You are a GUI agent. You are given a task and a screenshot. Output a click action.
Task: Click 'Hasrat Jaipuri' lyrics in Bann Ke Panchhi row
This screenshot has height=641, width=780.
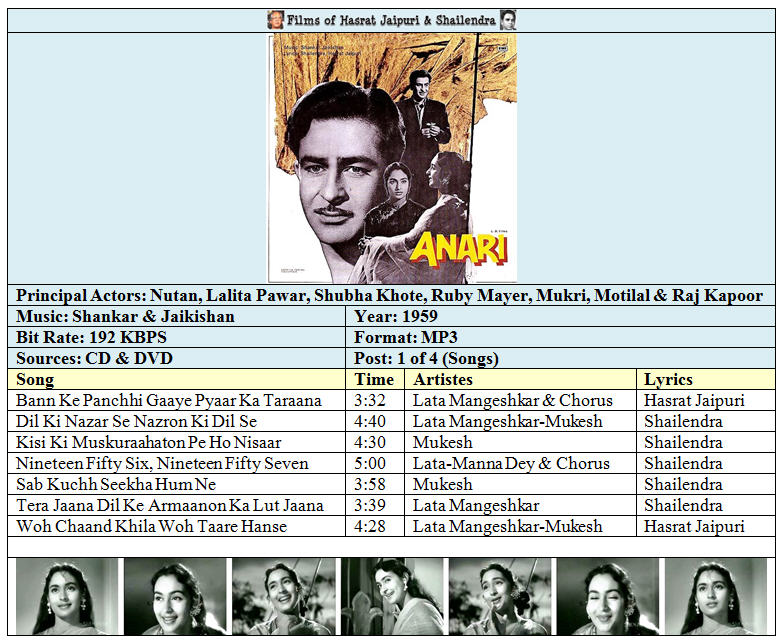(x=694, y=400)
